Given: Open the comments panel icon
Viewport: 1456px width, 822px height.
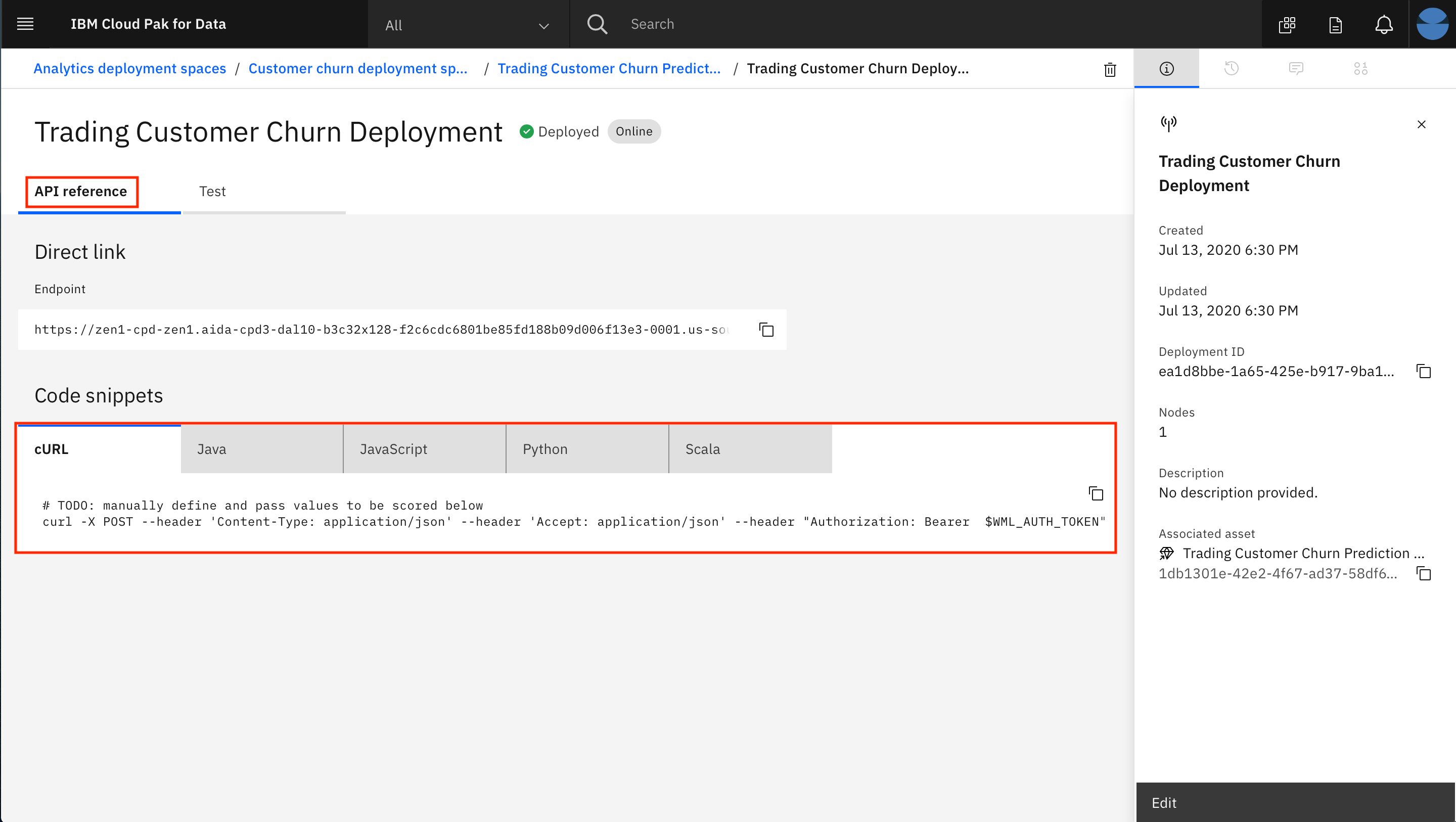Looking at the screenshot, I should point(1295,68).
